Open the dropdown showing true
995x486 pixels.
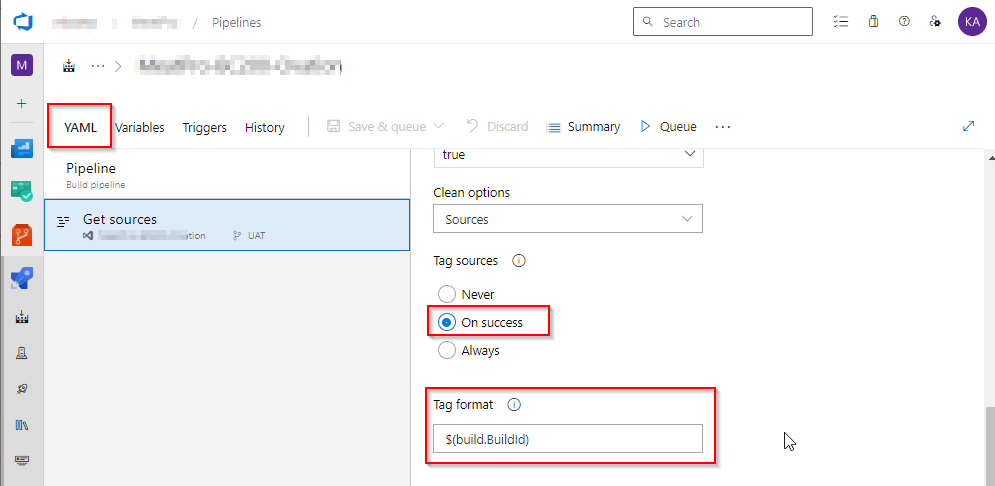(x=567, y=155)
